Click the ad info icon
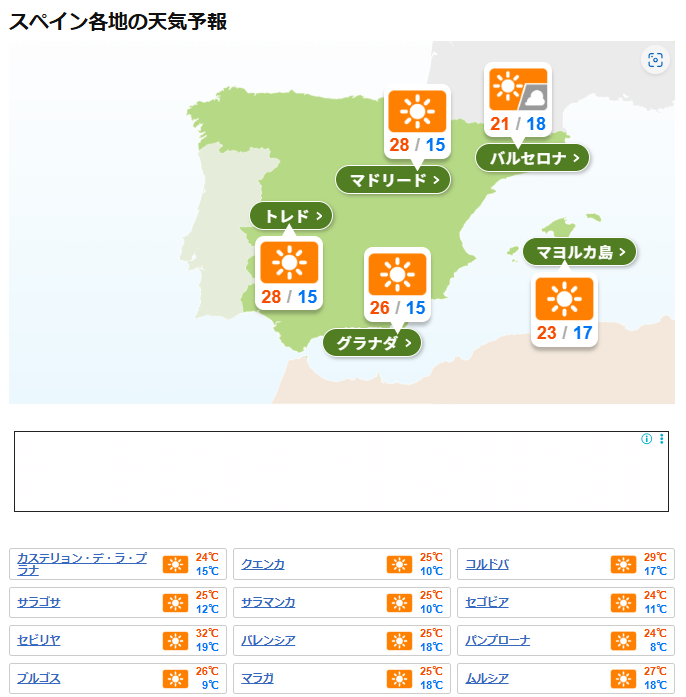This screenshot has height=697, width=686. pyautogui.click(x=646, y=439)
